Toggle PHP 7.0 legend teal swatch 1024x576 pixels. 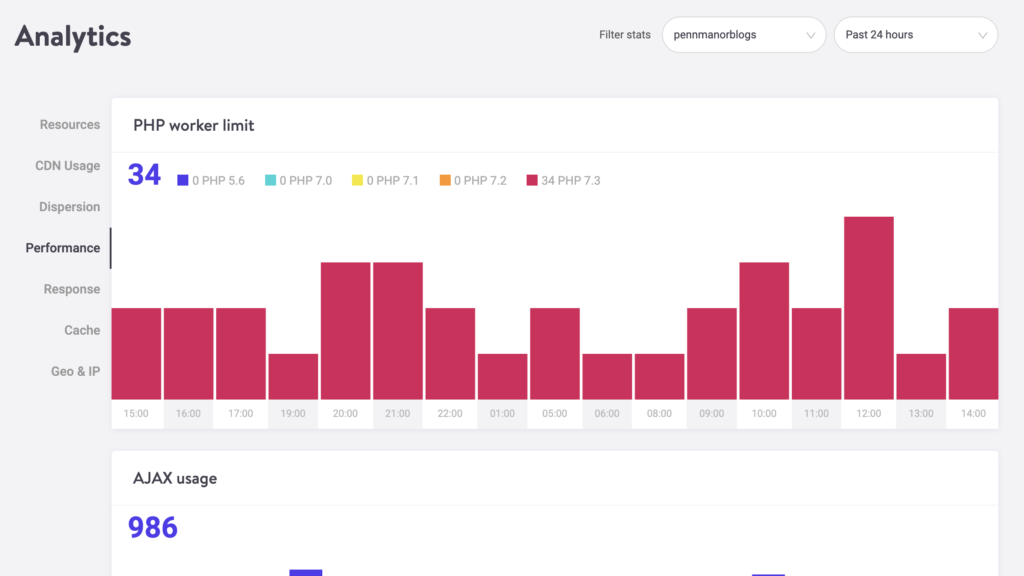pyautogui.click(x=270, y=181)
